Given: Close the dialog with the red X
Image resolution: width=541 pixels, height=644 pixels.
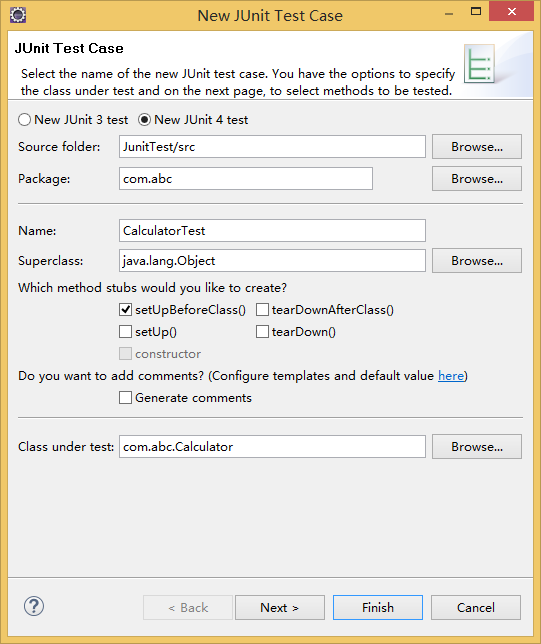Looking at the screenshot, I should (511, 12).
